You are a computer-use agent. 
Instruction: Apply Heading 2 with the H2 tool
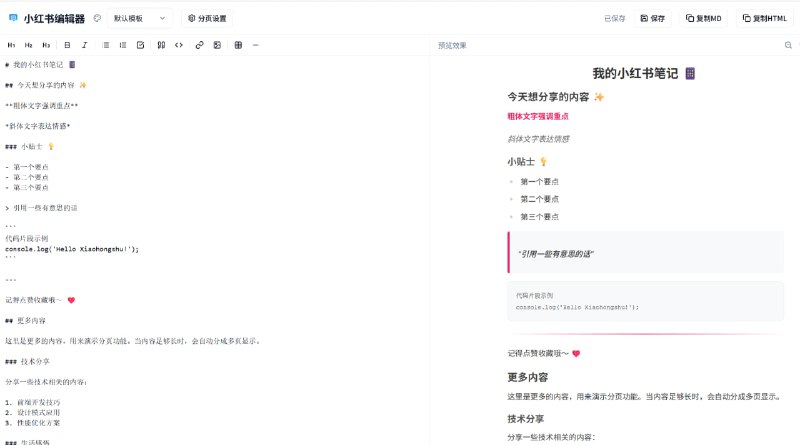pyautogui.click(x=29, y=45)
